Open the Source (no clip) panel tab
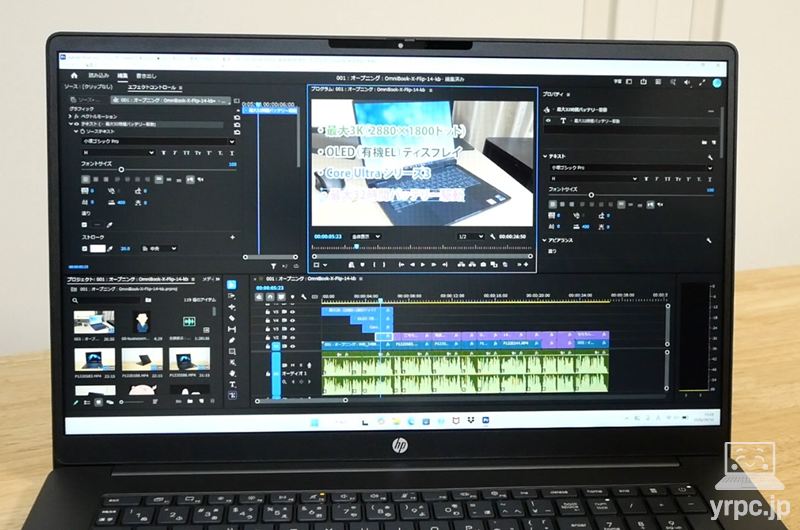This screenshot has width=800, height=530. [x=88, y=87]
